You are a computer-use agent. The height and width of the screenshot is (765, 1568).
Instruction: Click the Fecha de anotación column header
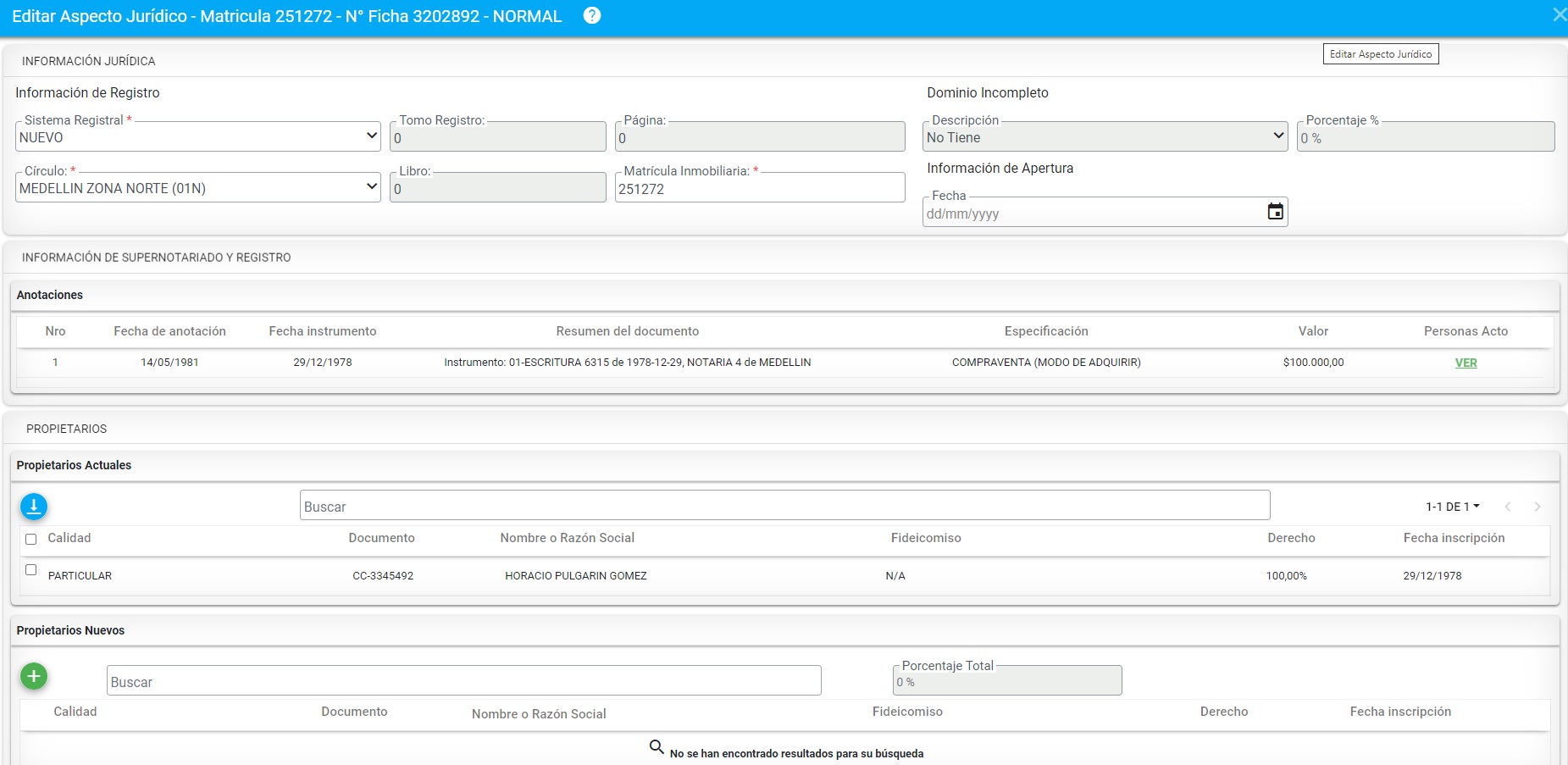[x=169, y=331]
